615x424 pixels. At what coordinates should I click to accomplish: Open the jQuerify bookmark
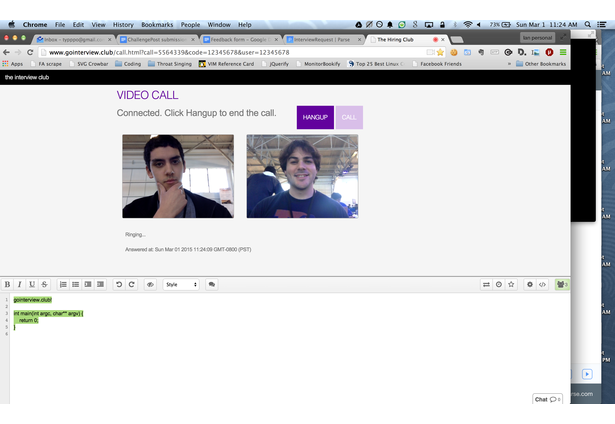point(275,64)
